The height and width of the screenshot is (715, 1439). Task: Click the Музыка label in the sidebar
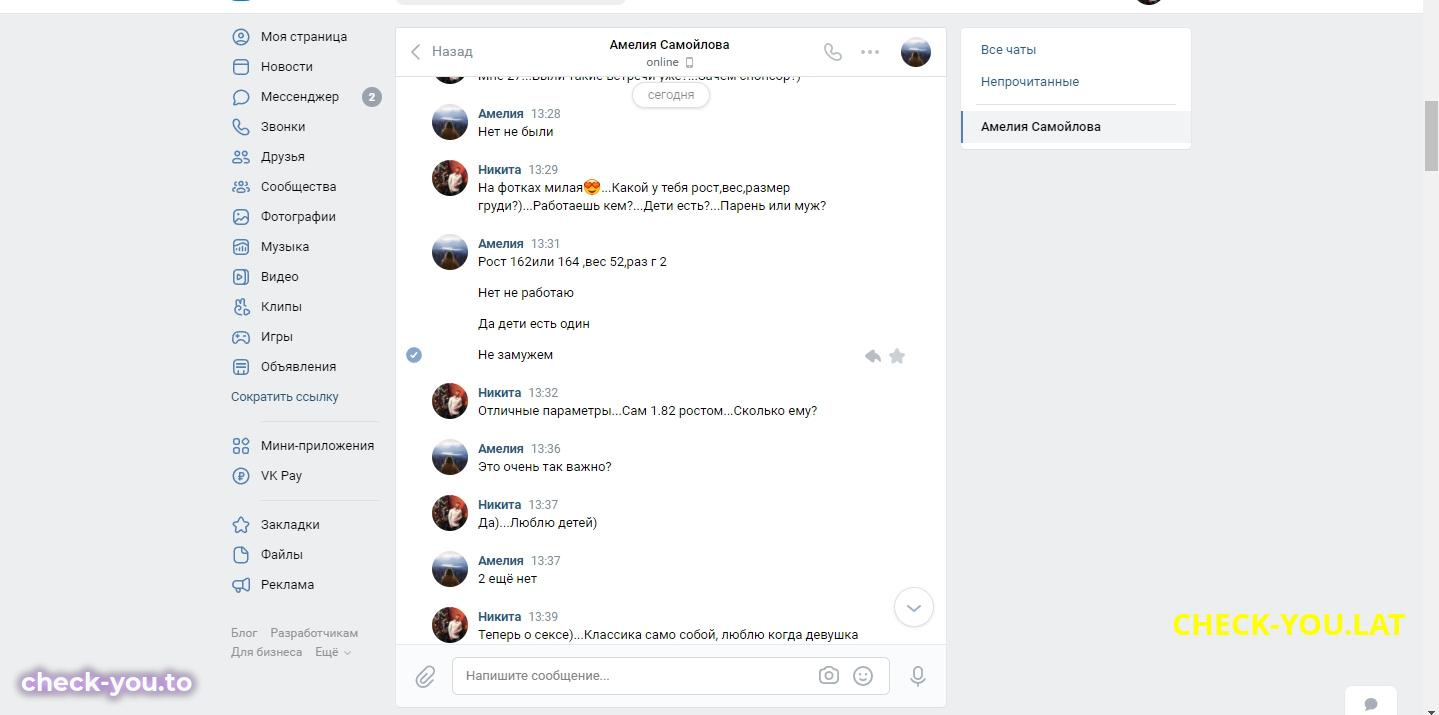pos(285,247)
